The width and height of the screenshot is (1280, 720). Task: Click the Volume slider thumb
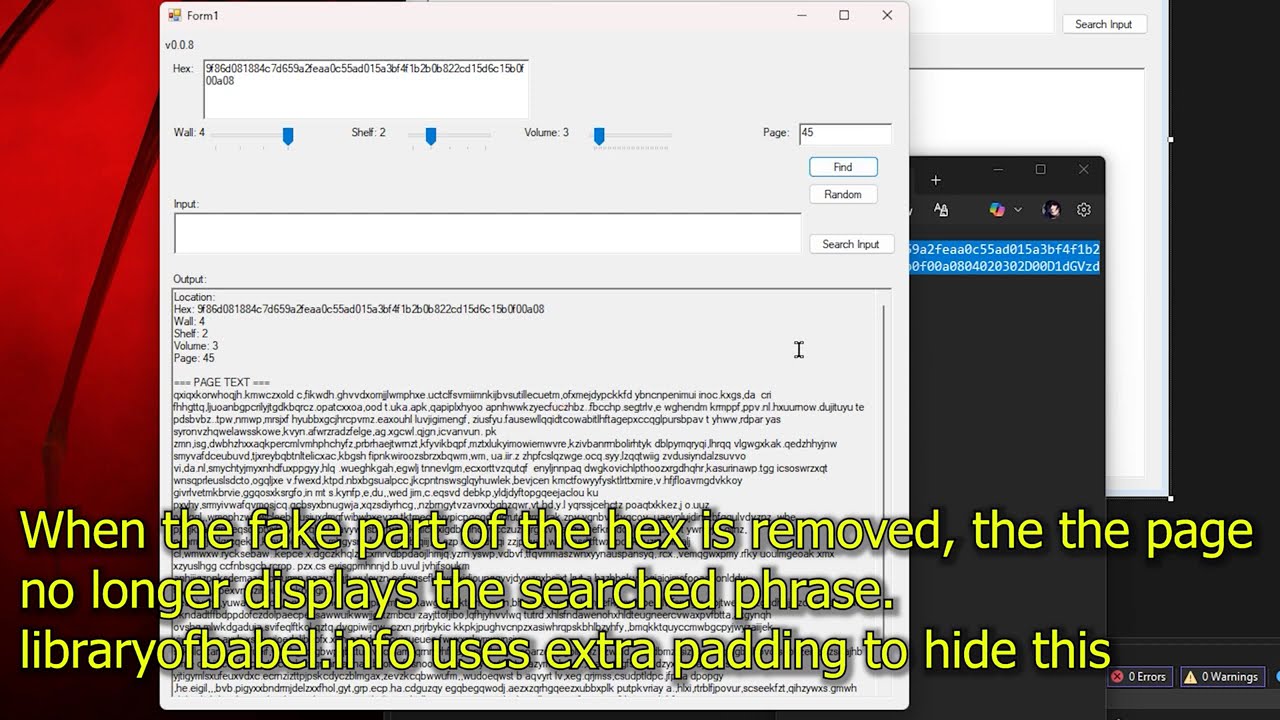tap(599, 136)
